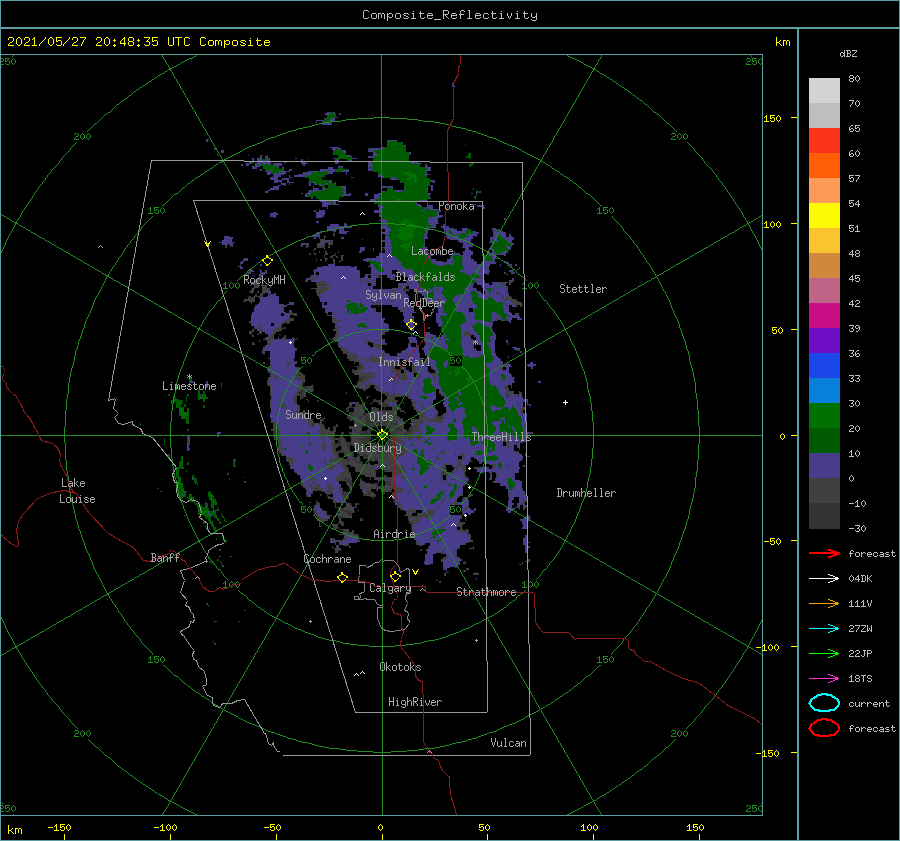900x841 pixels.
Task: Click the Airdrie city label
Action: pyautogui.click(x=394, y=534)
